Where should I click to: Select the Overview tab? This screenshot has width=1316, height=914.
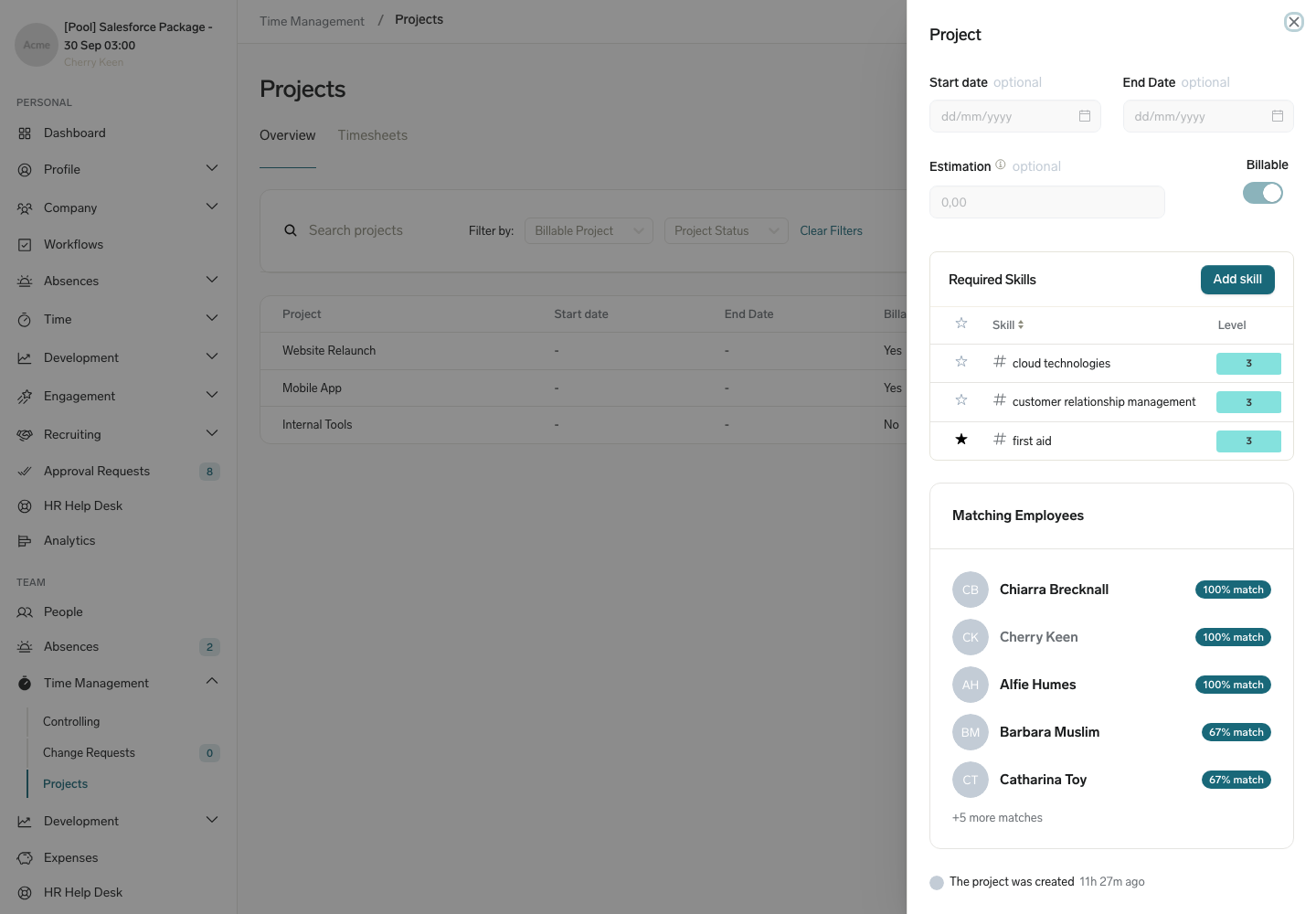pyautogui.click(x=288, y=135)
